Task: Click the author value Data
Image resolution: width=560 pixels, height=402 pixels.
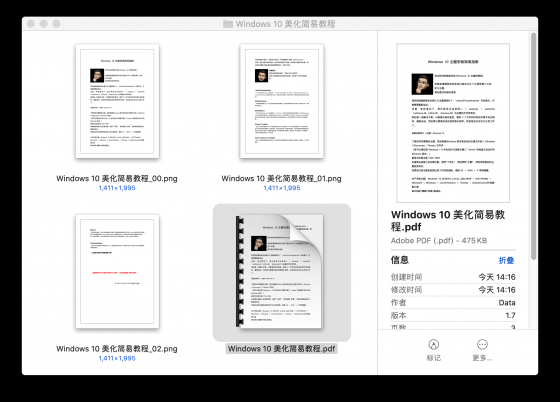Action: coord(507,303)
